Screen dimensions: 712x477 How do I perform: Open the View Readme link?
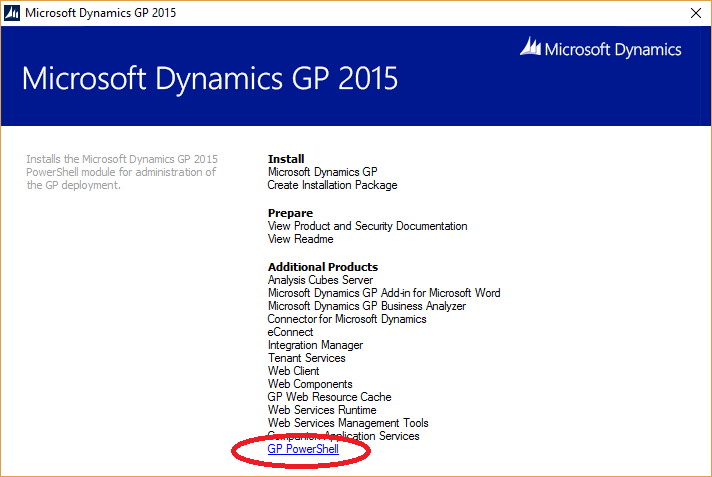pyautogui.click(x=301, y=239)
